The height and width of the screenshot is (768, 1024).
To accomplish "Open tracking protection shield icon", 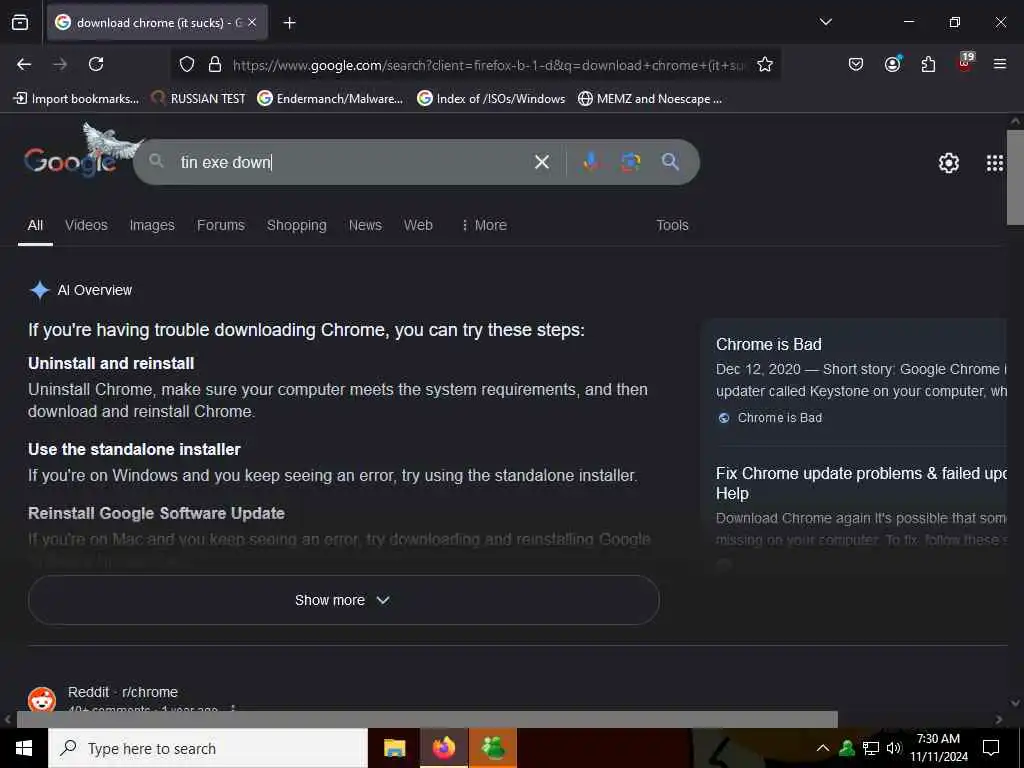I will point(187,65).
